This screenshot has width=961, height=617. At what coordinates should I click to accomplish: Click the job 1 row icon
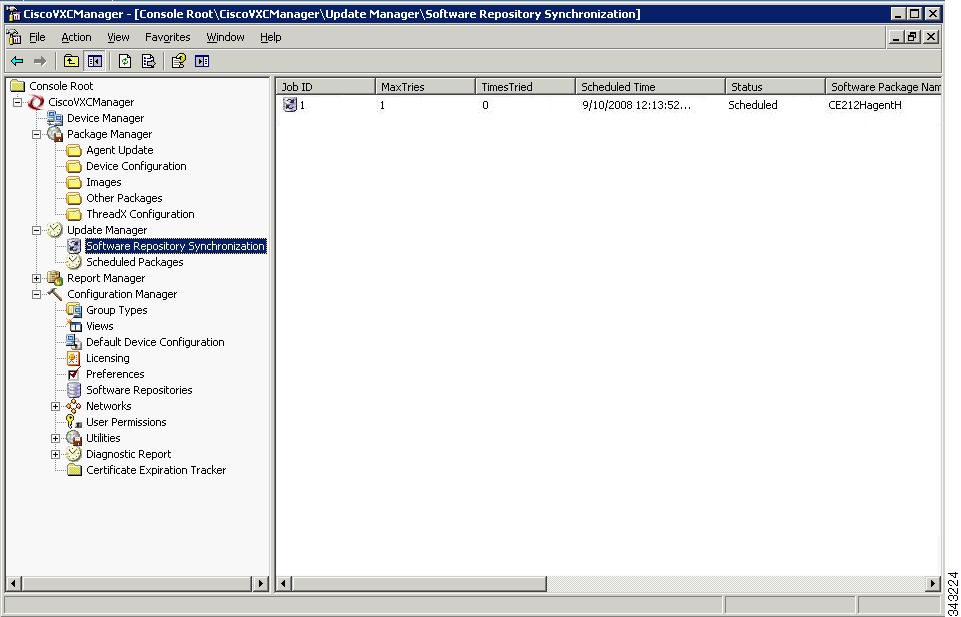pyautogui.click(x=290, y=105)
